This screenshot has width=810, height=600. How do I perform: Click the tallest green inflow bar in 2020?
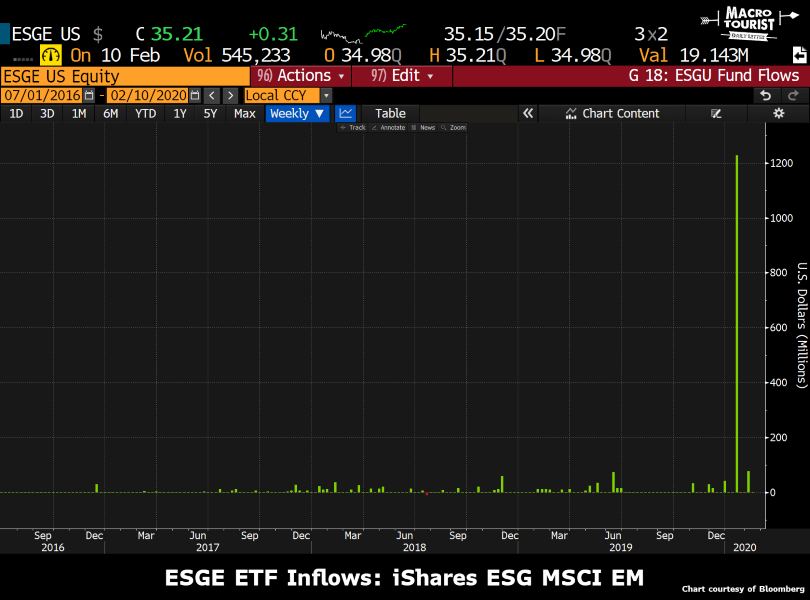[x=737, y=324]
